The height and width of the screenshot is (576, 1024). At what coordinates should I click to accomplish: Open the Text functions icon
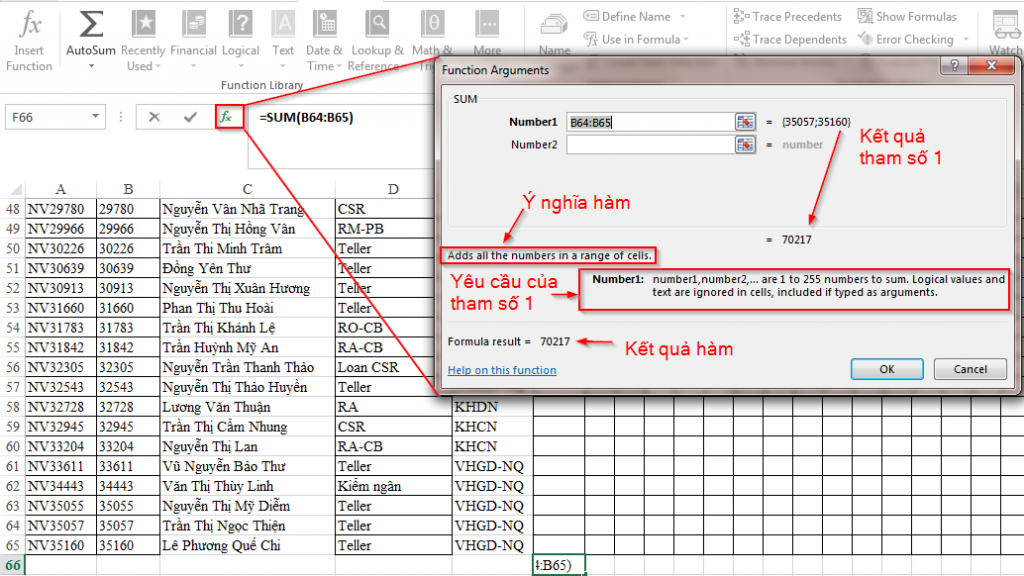[283, 25]
